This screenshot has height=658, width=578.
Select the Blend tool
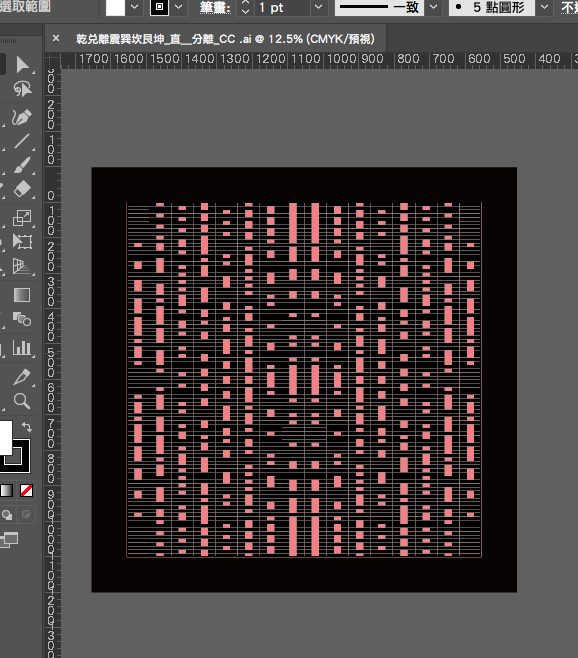22,320
